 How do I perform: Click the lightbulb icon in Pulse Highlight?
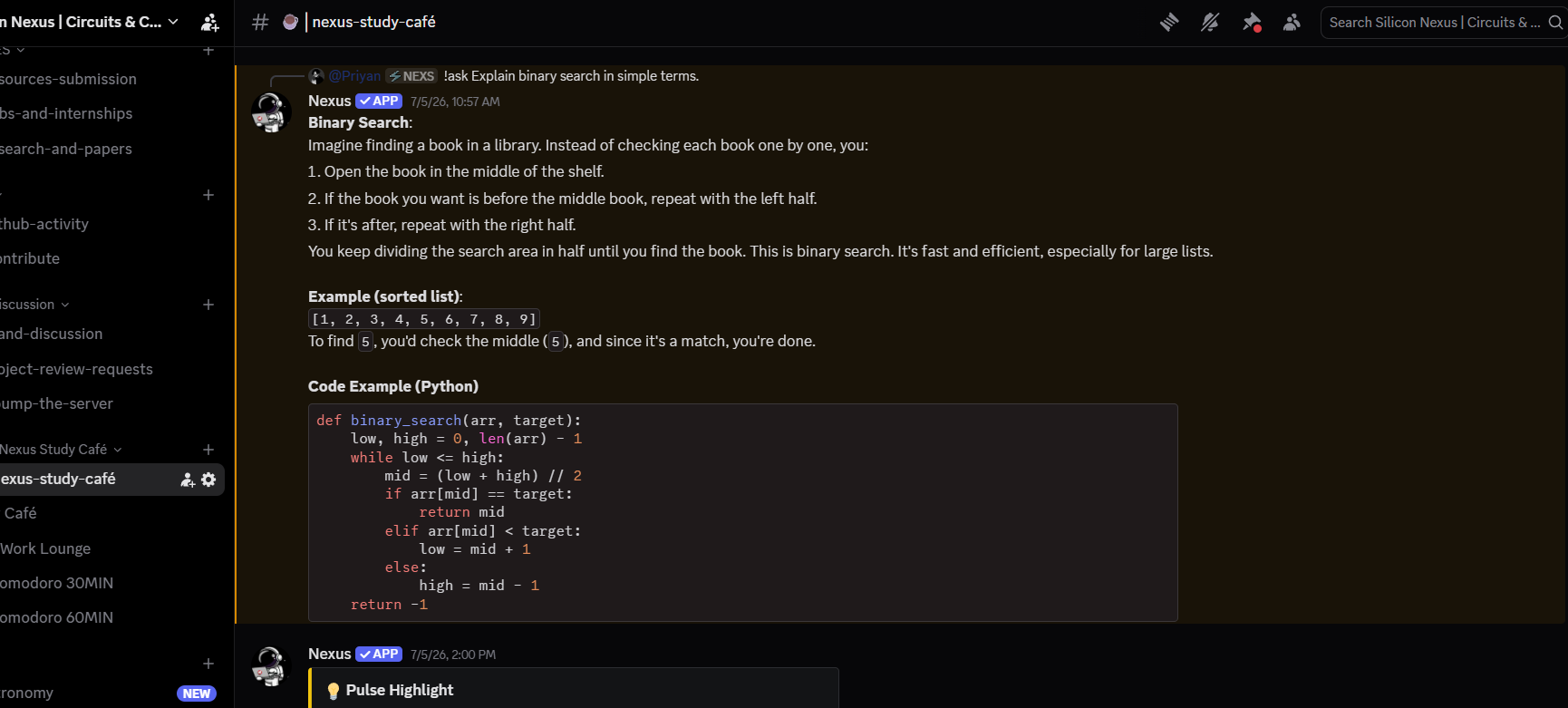[334, 691]
